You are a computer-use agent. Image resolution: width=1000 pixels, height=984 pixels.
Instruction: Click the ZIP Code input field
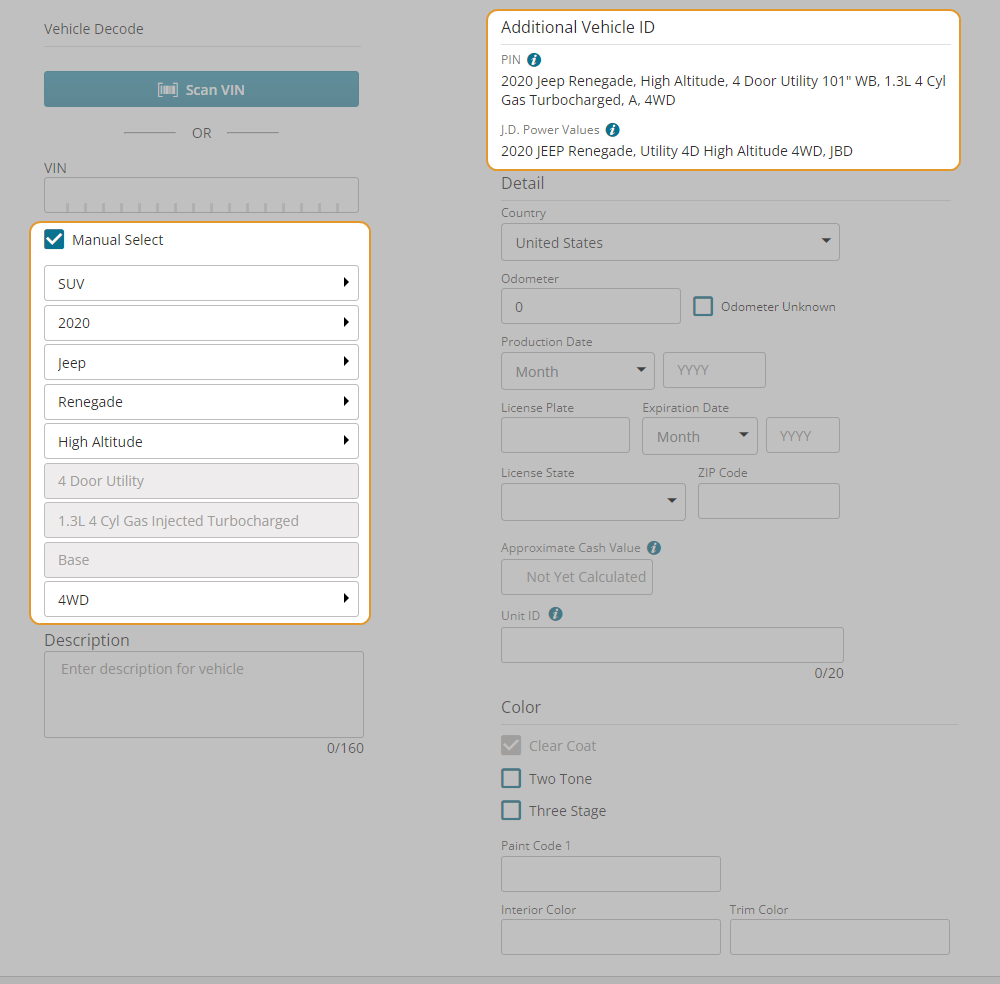(x=768, y=501)
